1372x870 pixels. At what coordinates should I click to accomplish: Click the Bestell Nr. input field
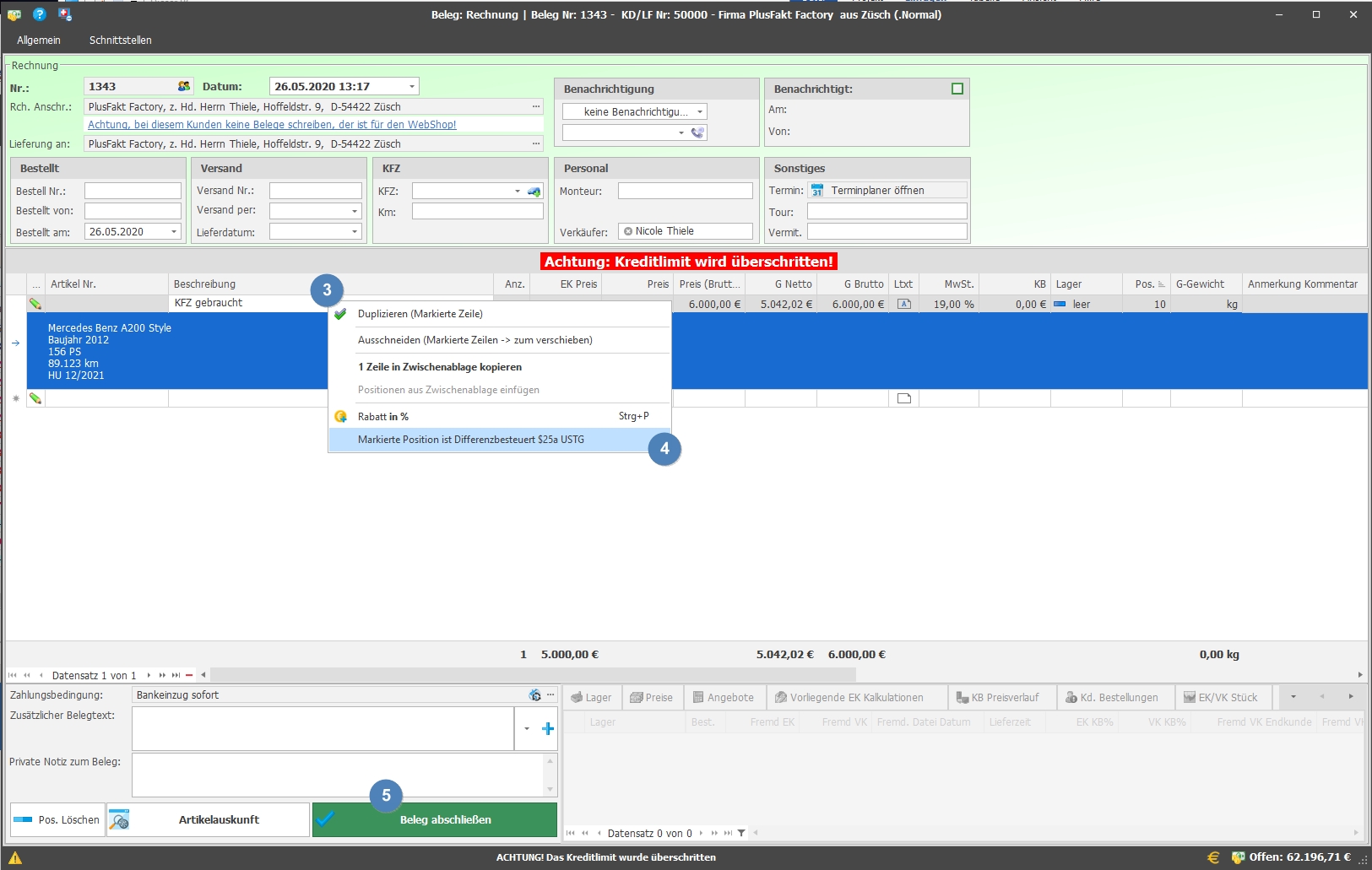pyautogui.click(x=133, y=192)
